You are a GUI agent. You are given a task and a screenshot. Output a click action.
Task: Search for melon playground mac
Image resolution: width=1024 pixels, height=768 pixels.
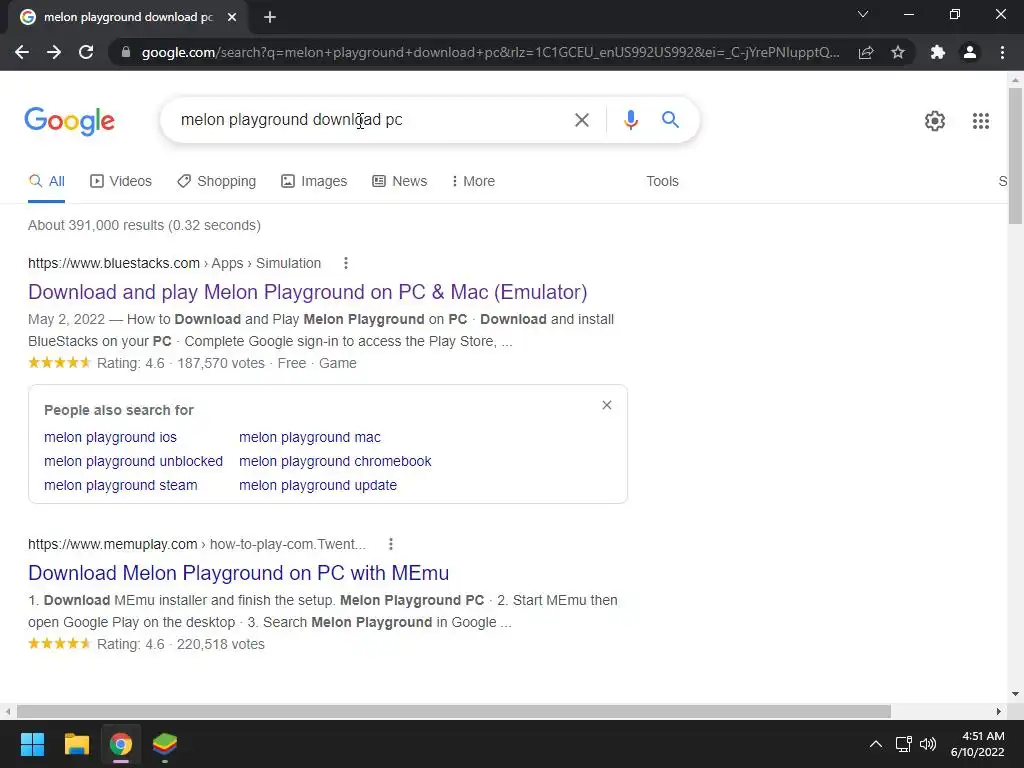pyautogui.click(x=310, y=437)
